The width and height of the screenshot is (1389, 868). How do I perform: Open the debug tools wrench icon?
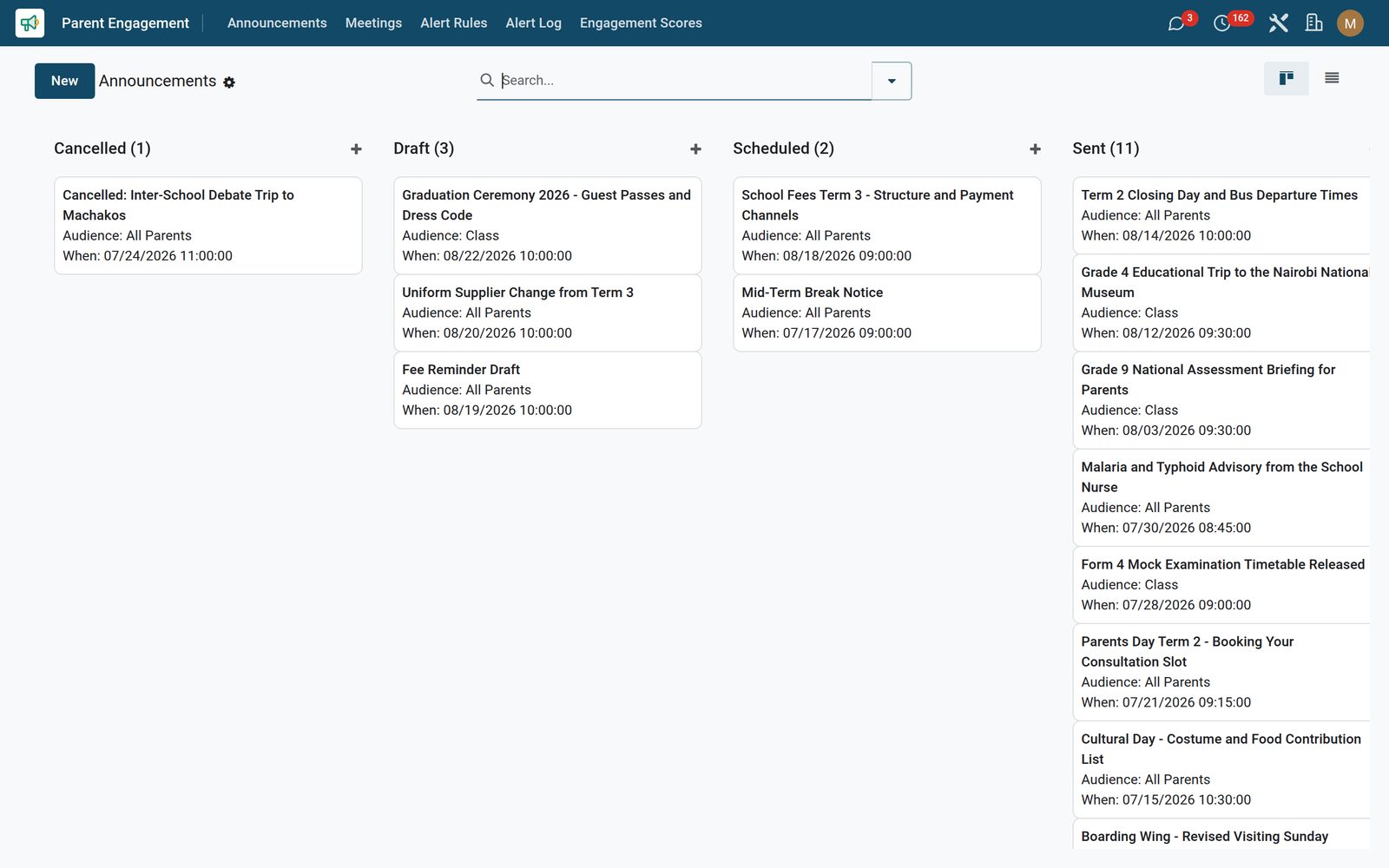click(1278, 23)
